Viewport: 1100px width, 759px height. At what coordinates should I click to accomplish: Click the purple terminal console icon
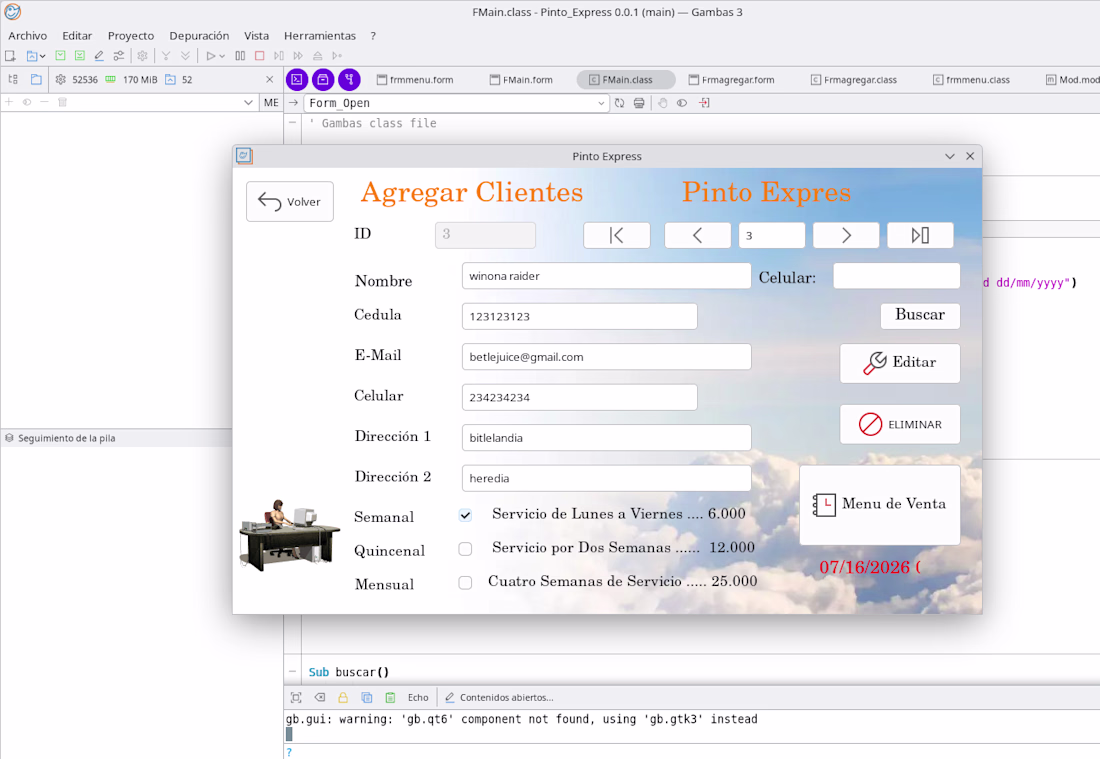(297, 79)
